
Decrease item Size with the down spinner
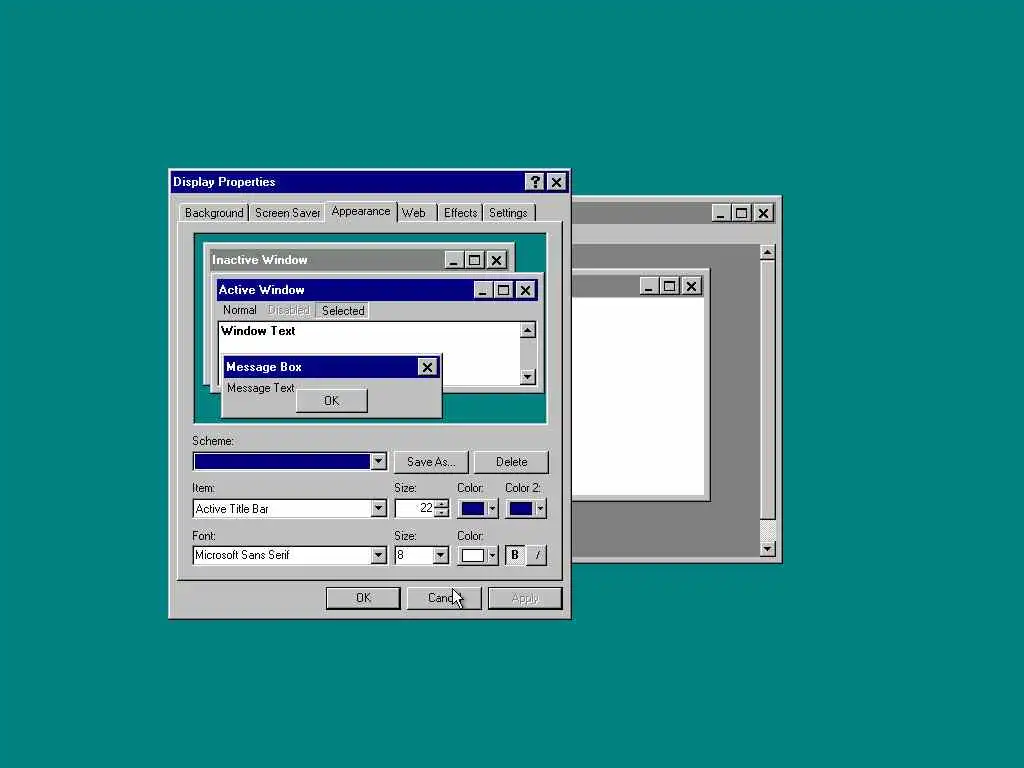[x=441, y=513]
